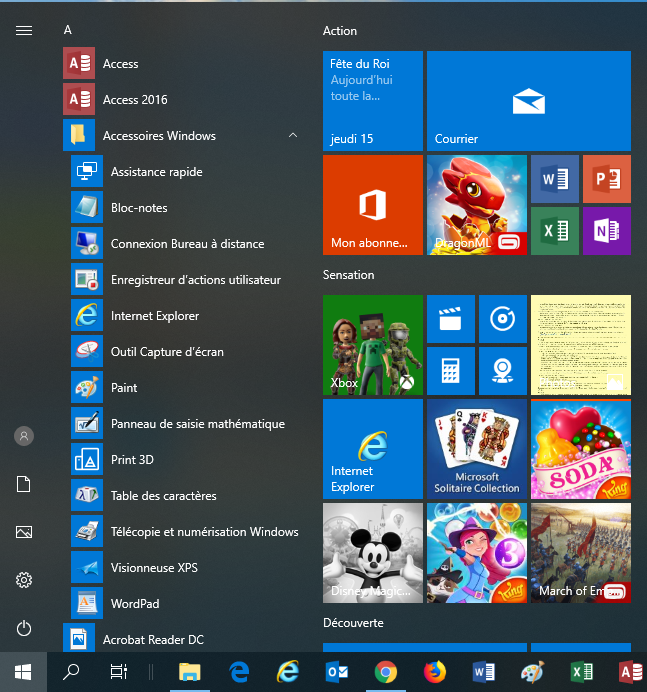Open the Mon abonnement Office tile
The image size is (647, 692).
pos(373,205)
